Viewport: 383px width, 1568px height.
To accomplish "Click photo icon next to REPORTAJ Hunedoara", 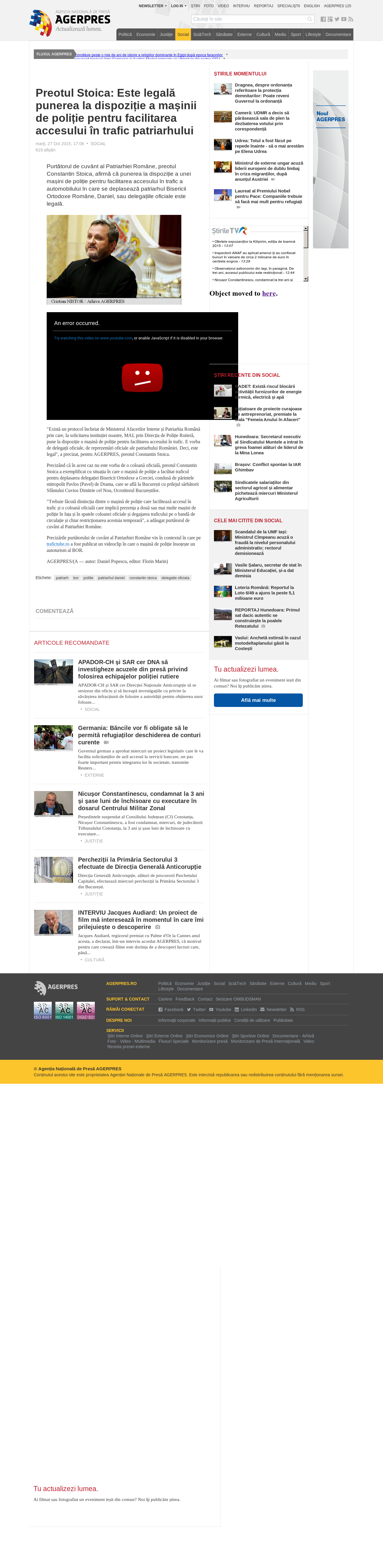I will [263, 626].
